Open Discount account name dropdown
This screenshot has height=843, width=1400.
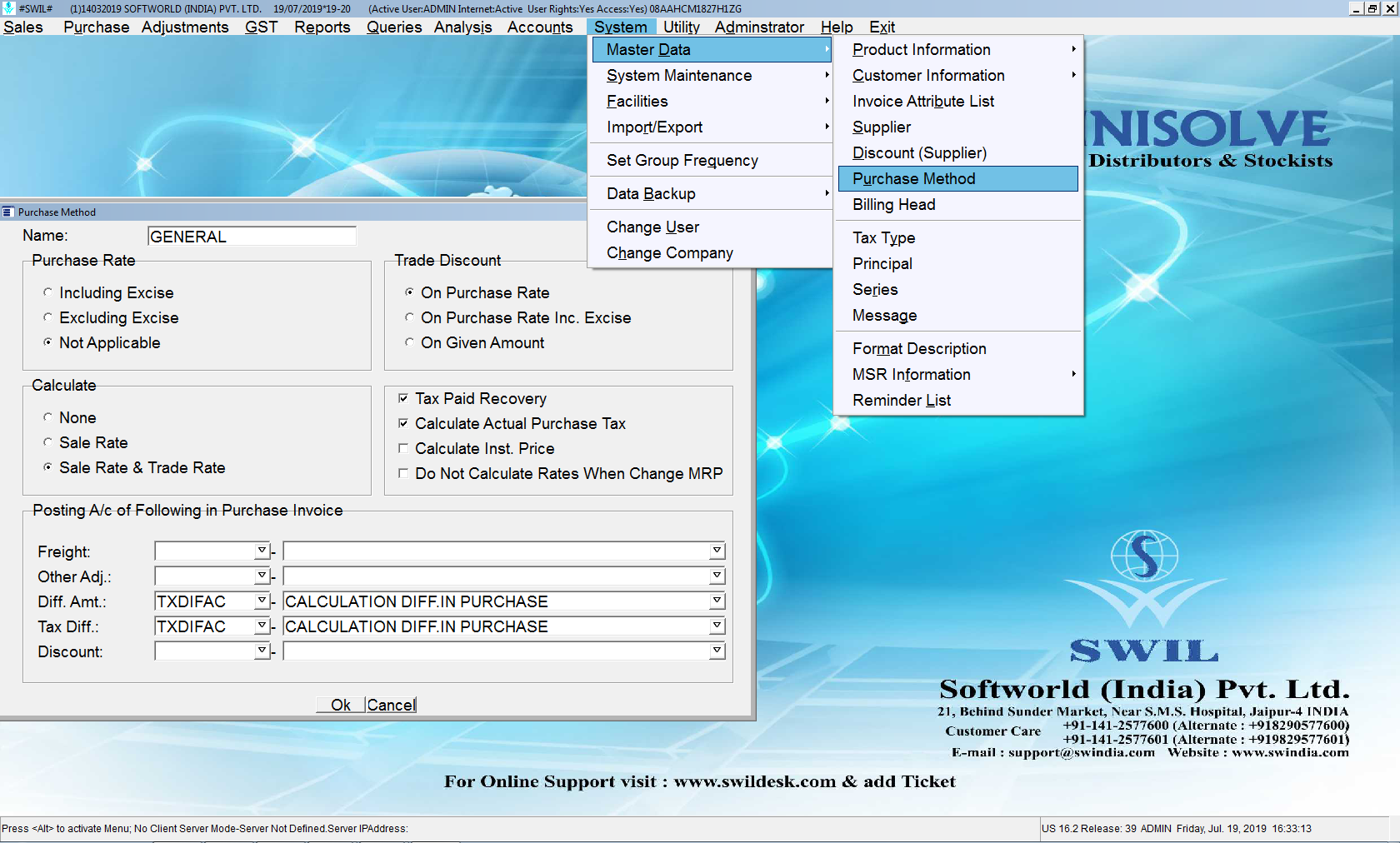click(717, 651)
